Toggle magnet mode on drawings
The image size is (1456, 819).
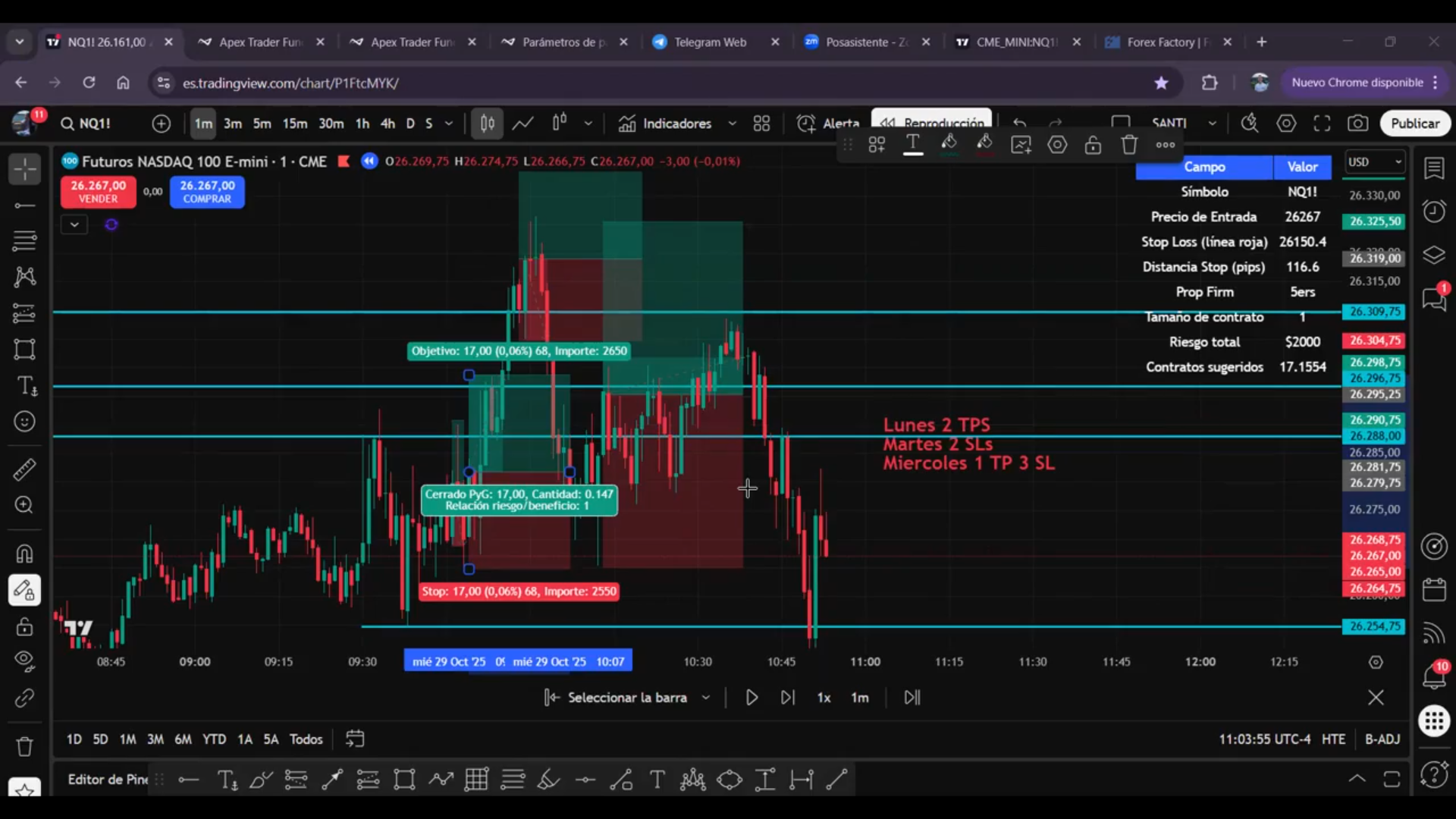(24, 554)
